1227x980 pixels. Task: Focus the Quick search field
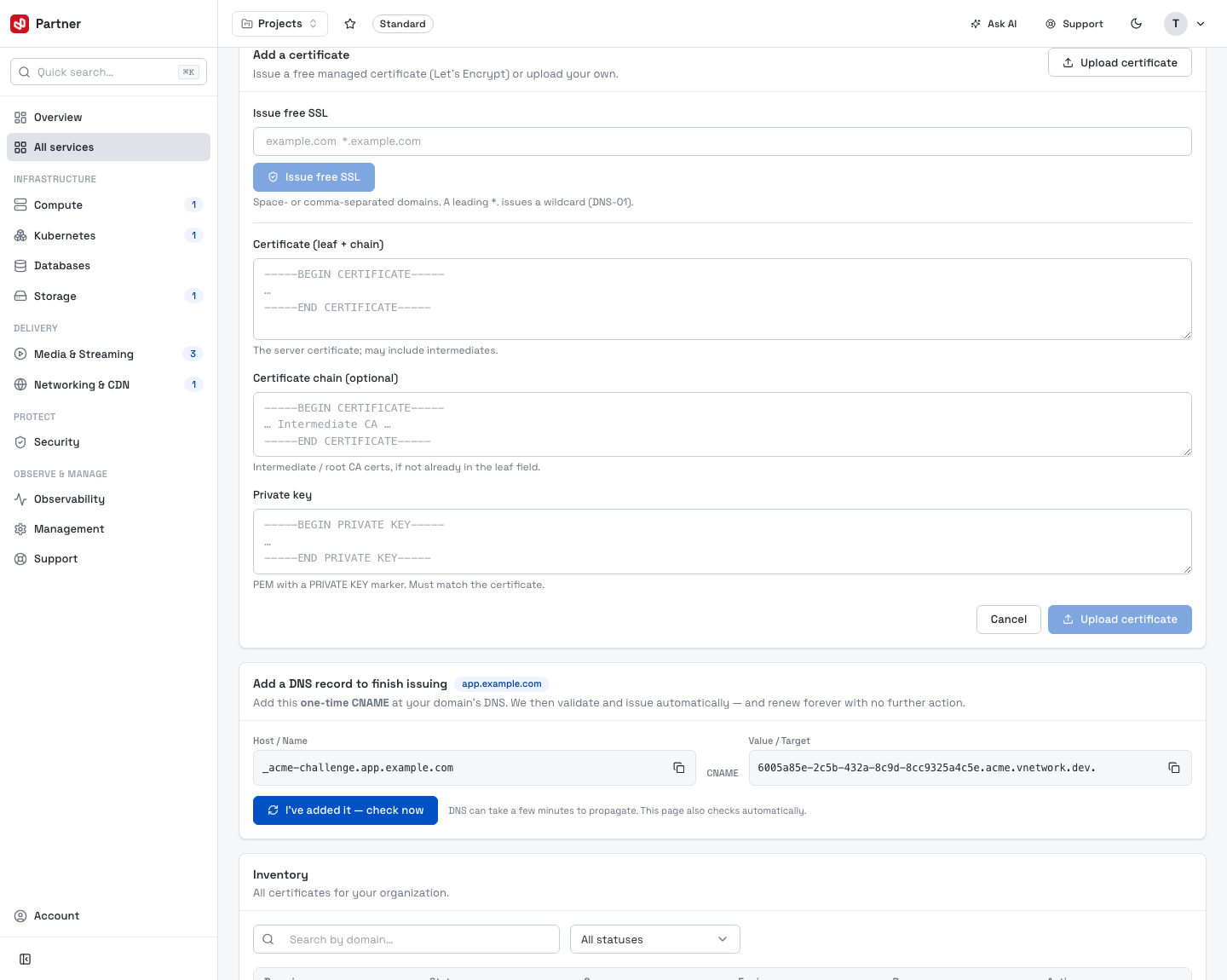[108, 72]
